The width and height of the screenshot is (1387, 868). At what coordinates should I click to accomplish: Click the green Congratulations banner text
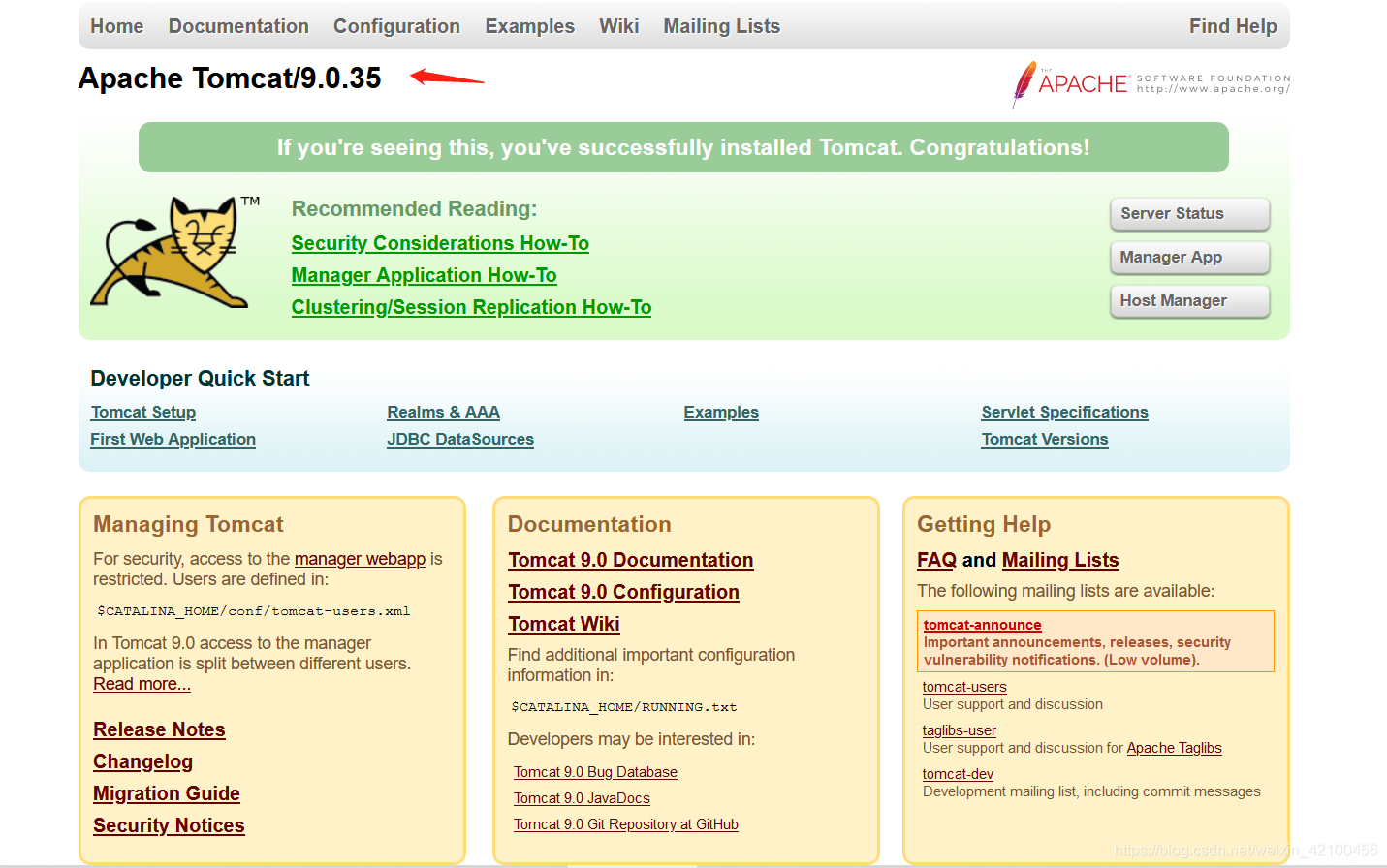pos(683,147)
